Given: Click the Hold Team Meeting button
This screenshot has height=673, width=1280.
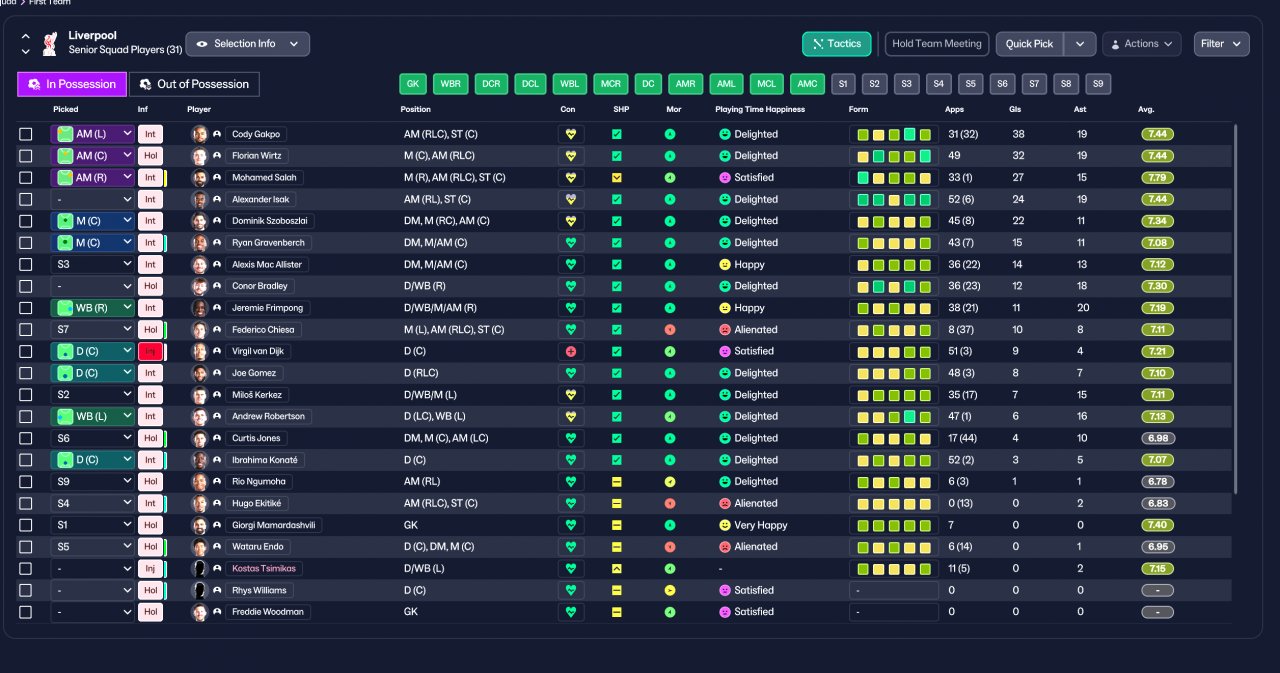Looking at the screenshot, I should [937, 44].
